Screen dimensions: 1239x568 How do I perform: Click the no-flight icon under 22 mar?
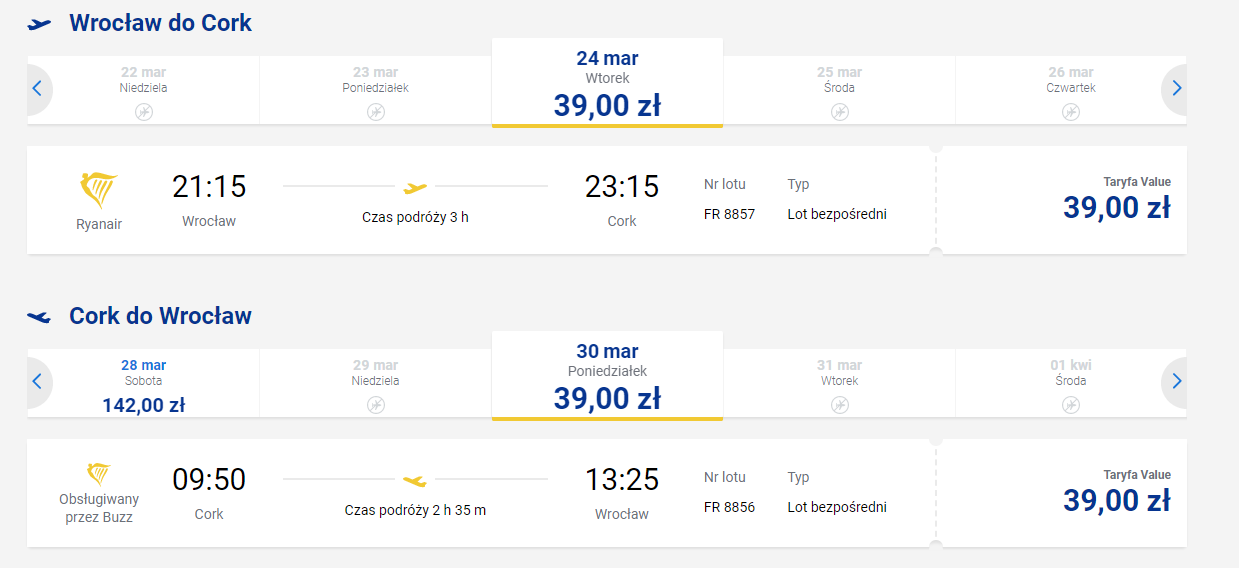[x=143, y=111]
